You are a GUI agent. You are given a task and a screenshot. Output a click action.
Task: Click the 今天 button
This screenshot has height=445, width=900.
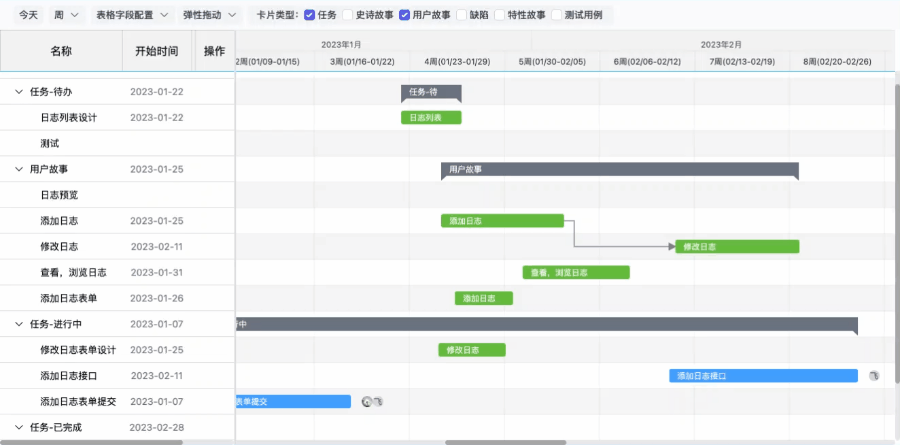(x=29, y=15)
